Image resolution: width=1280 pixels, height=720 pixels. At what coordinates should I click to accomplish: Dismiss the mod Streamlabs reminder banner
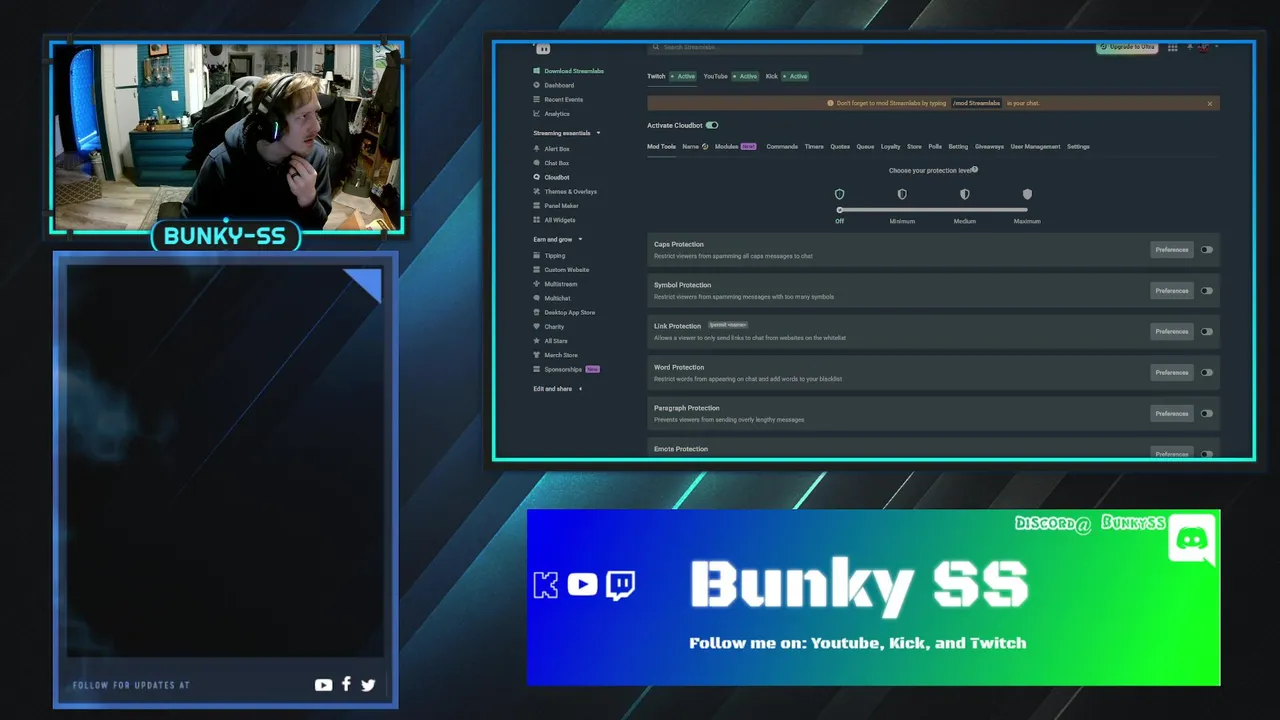pyautogui.click(x=1209, y=103)
